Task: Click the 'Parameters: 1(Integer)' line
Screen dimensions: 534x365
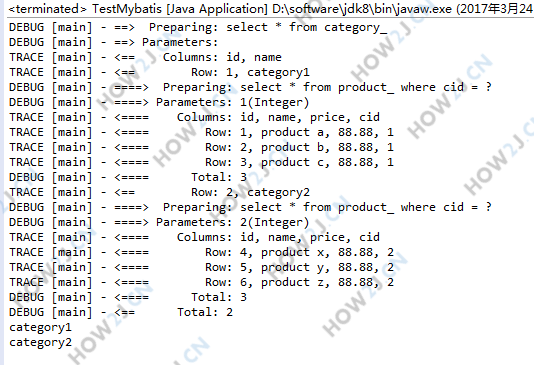Action: [159, 102]
